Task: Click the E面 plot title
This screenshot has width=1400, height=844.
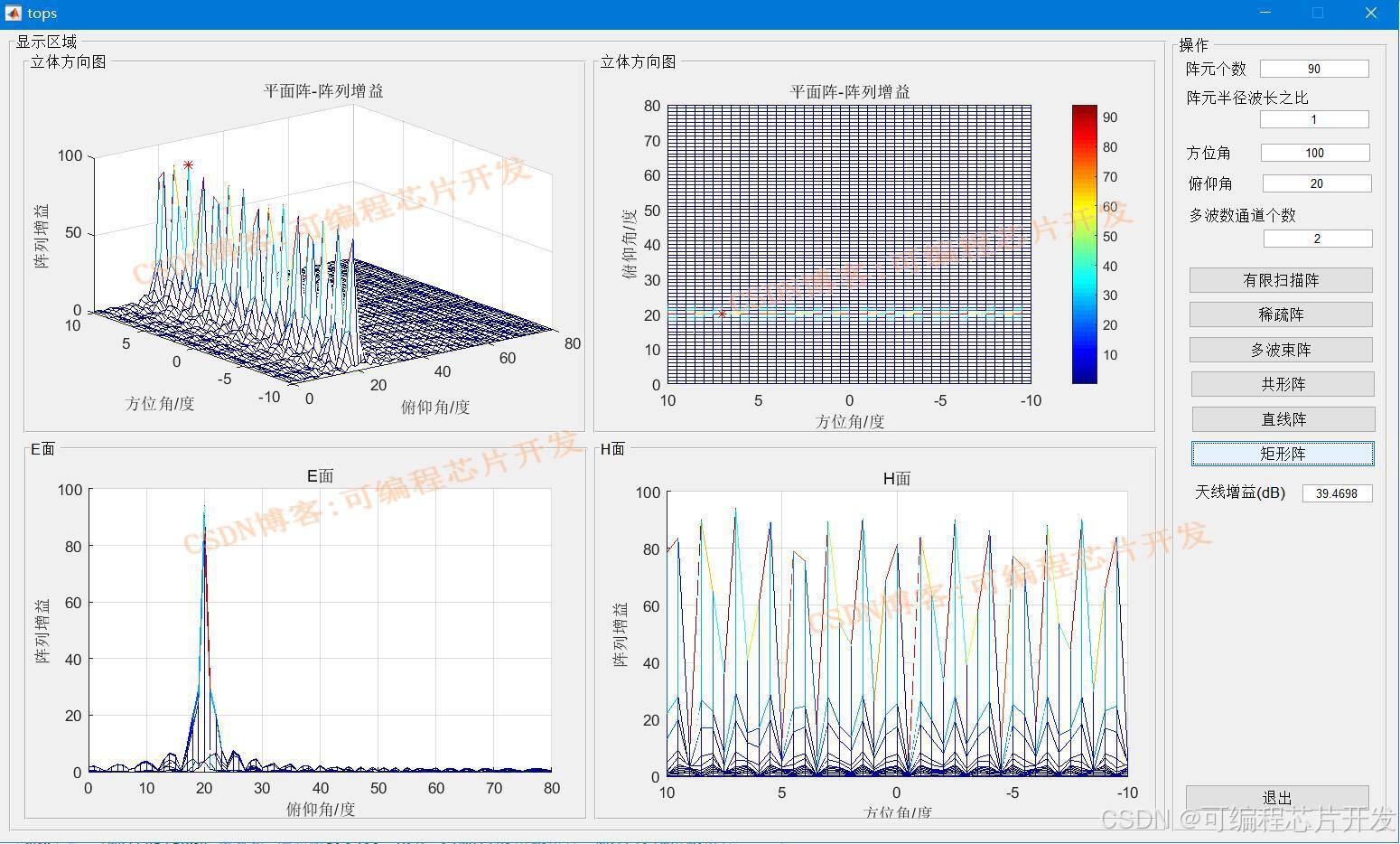Action: coord(321,476)
